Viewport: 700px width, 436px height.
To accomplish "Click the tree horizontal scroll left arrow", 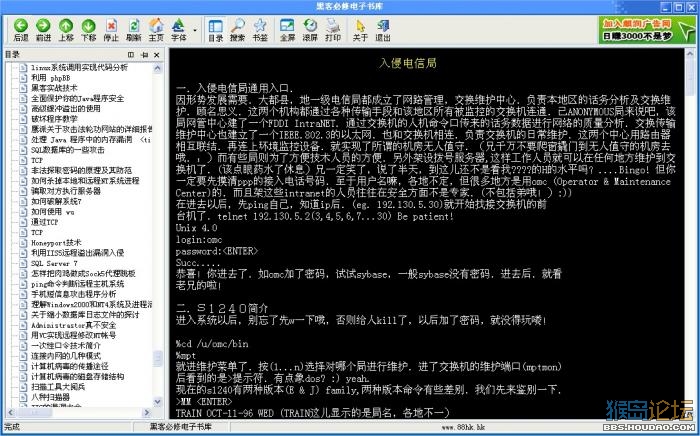I will coord(10,412).
